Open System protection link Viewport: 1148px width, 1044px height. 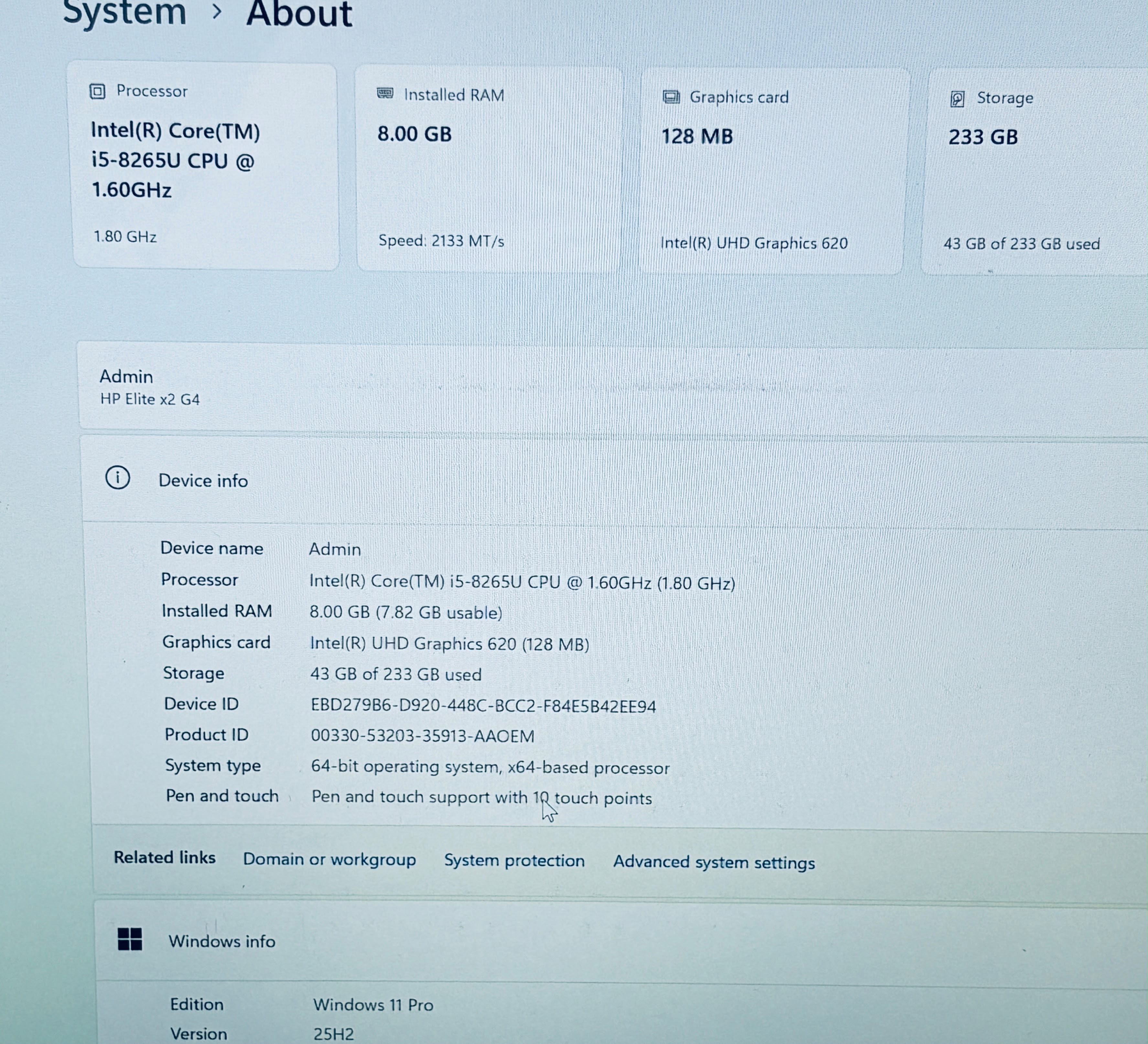pos(514,860)
